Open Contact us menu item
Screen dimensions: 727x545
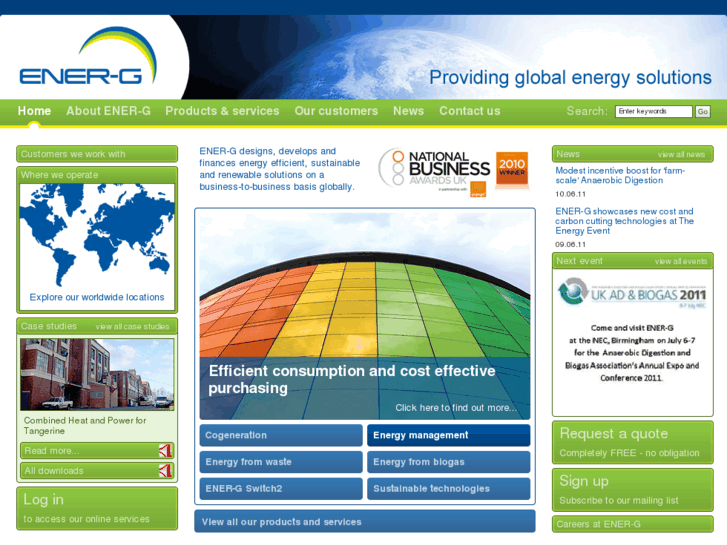pos(470,111)
